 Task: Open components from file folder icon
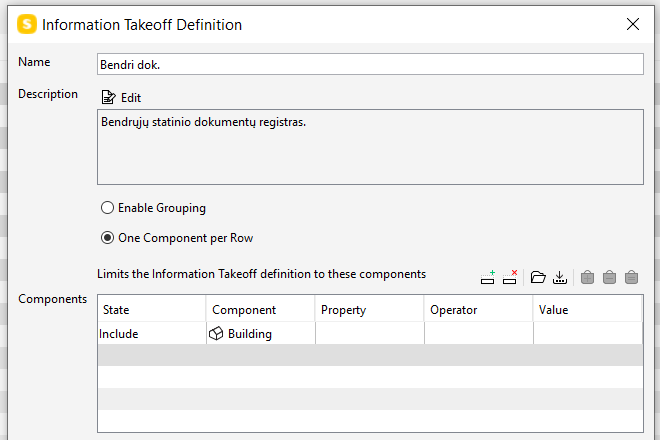tap(538, 277)
